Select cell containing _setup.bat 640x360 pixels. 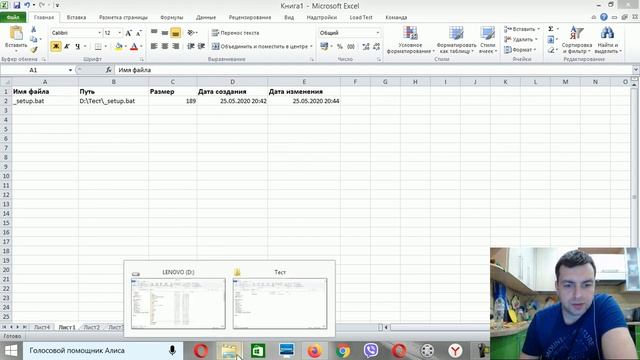point(45,101)
